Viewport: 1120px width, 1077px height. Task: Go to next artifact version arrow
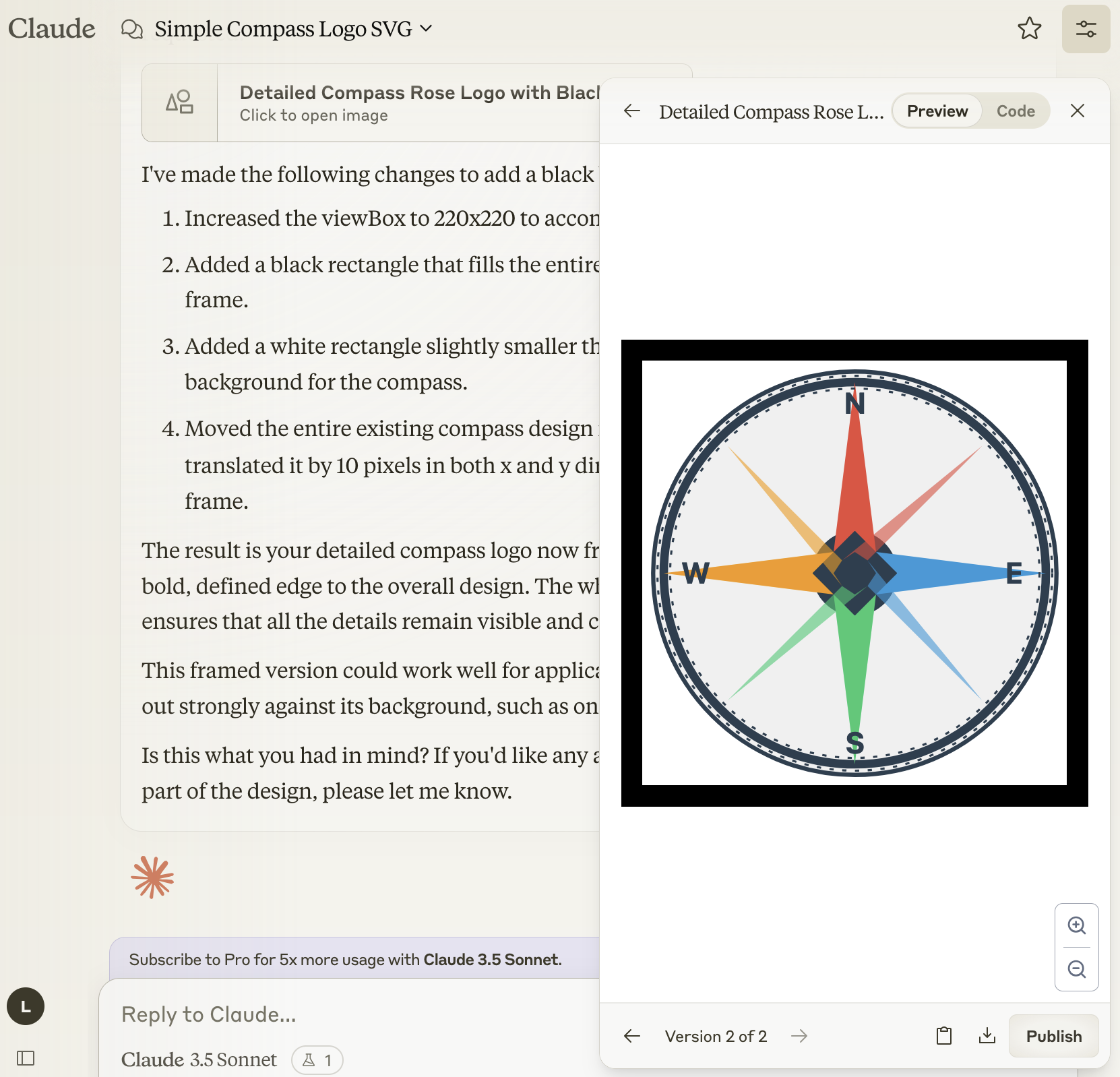[799, 1036]
